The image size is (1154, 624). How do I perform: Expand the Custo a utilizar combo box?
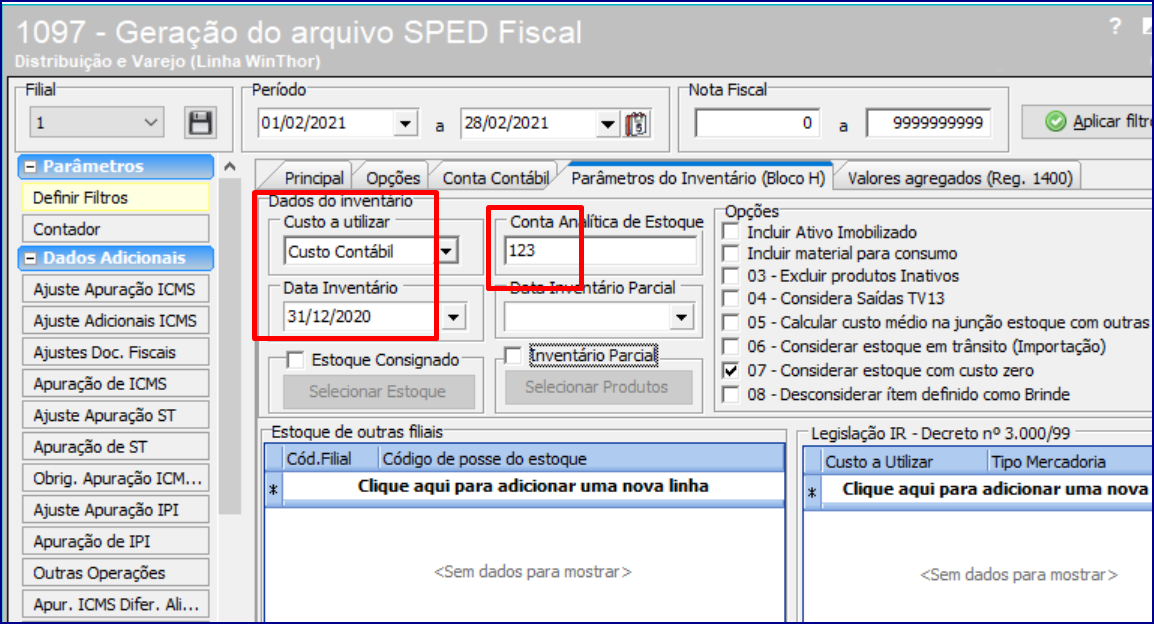pos(446,252)
